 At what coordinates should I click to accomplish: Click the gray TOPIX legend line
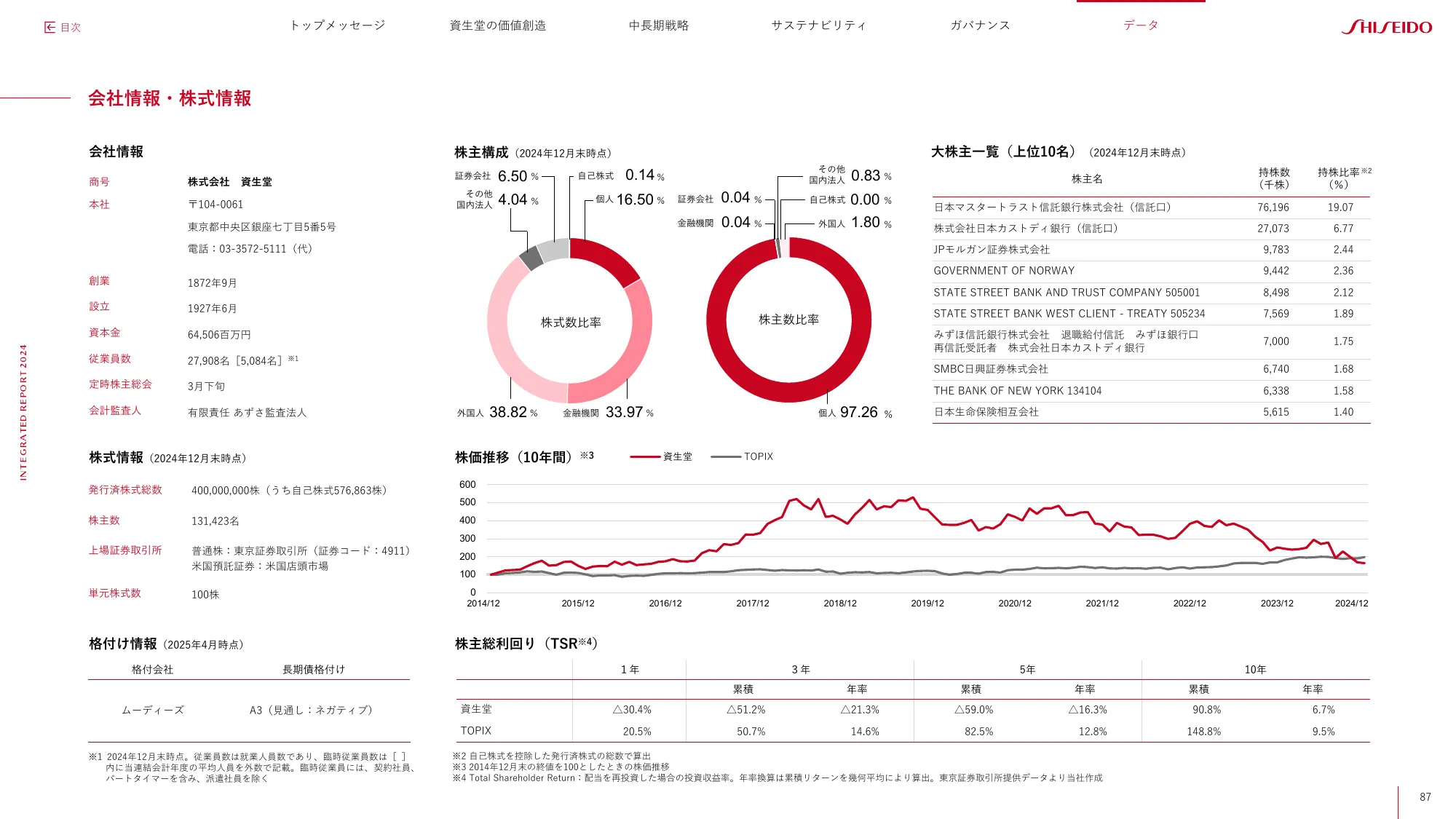pos(726,456)
